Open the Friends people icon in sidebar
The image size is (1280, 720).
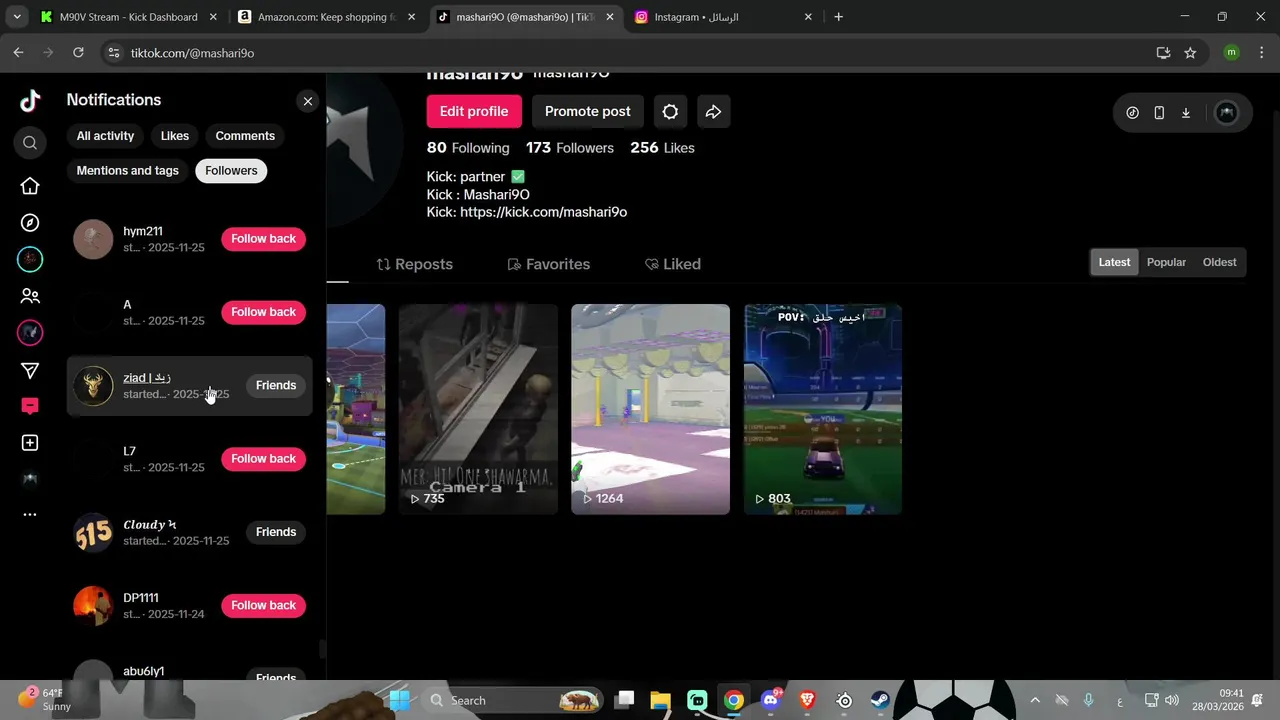click(30, 296)
